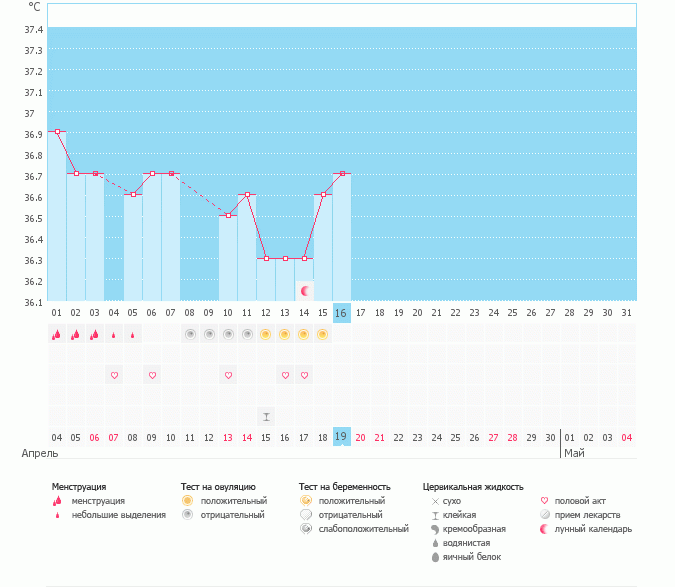Image resolution: width=675 pixels, height=587 pixels.
Task: Click the 'Май' month label
Action: [574, 453]
